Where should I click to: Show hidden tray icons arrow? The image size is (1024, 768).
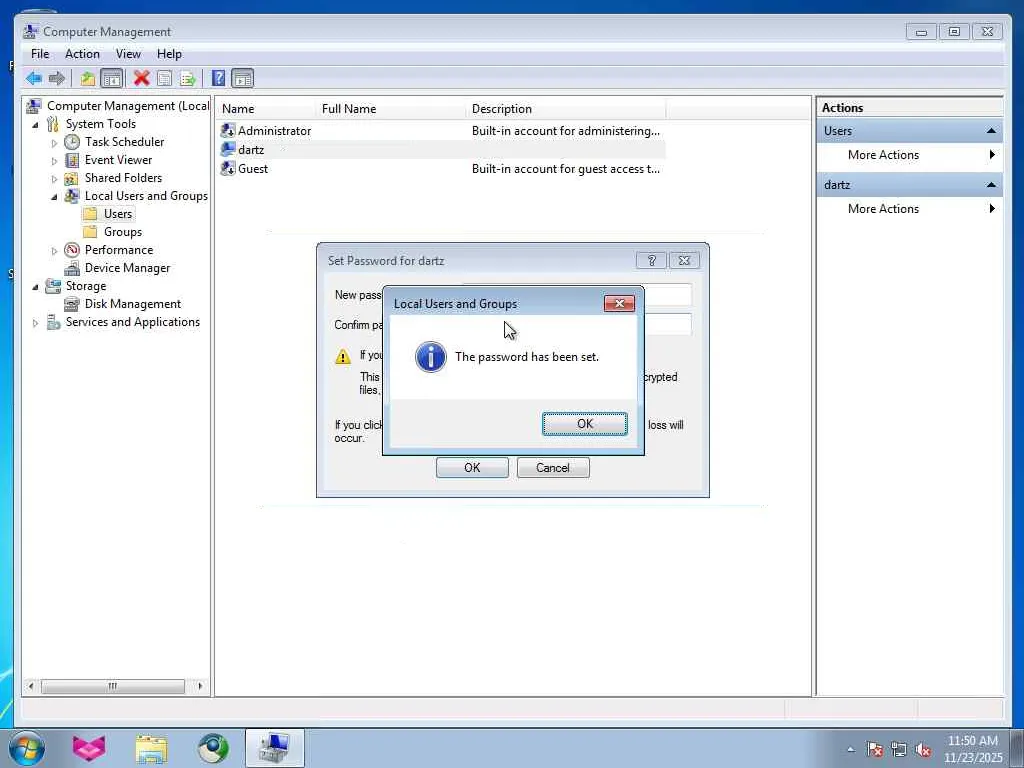(850, 750)
